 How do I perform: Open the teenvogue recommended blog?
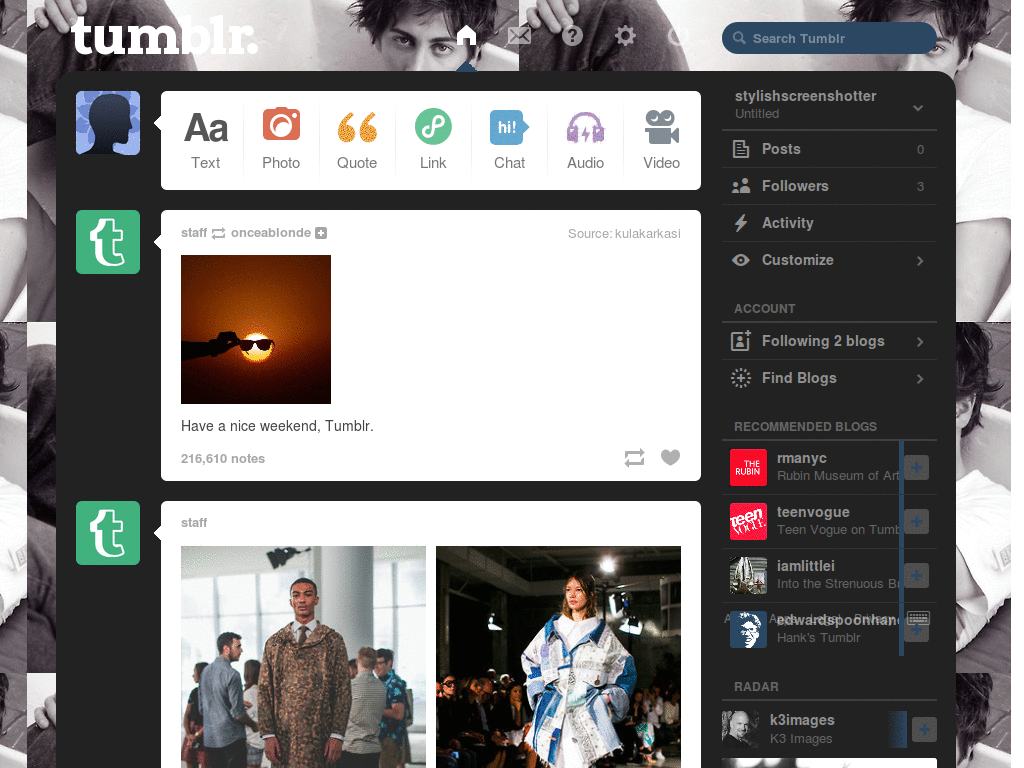pyautogui.click(x=813, y=512)
